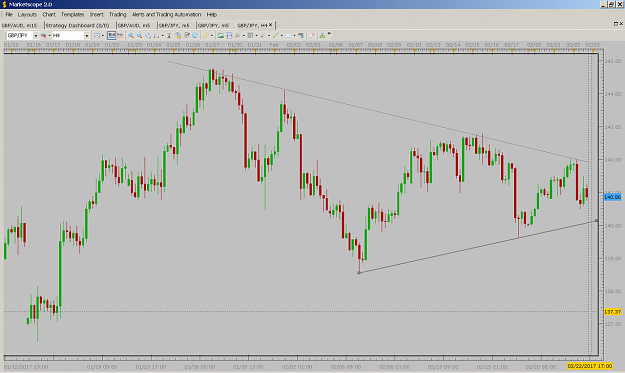
Task: Open the Trading menu
Action: point(118,14)
